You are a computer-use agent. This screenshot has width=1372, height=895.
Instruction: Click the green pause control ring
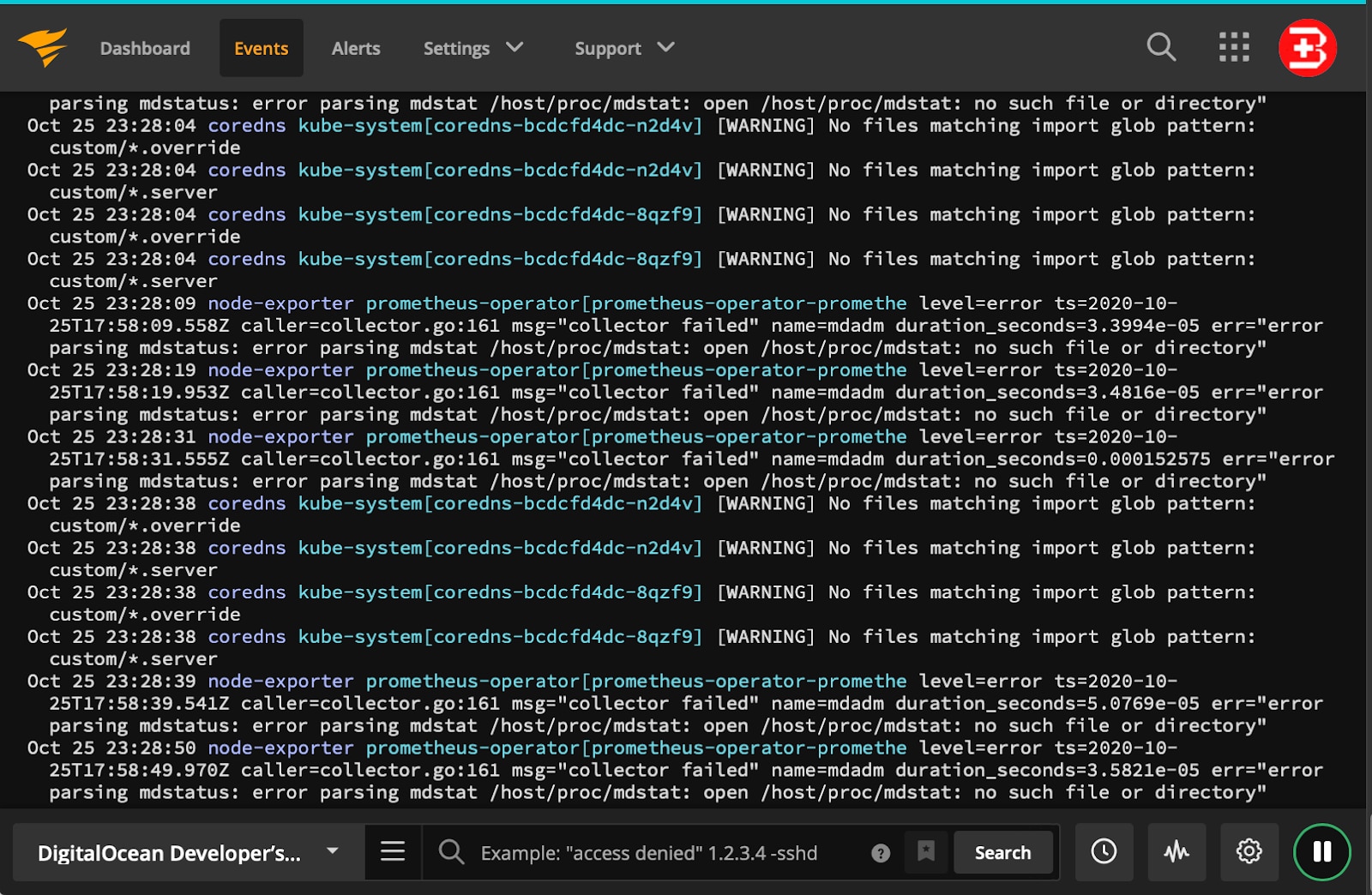coord(1321,852)
